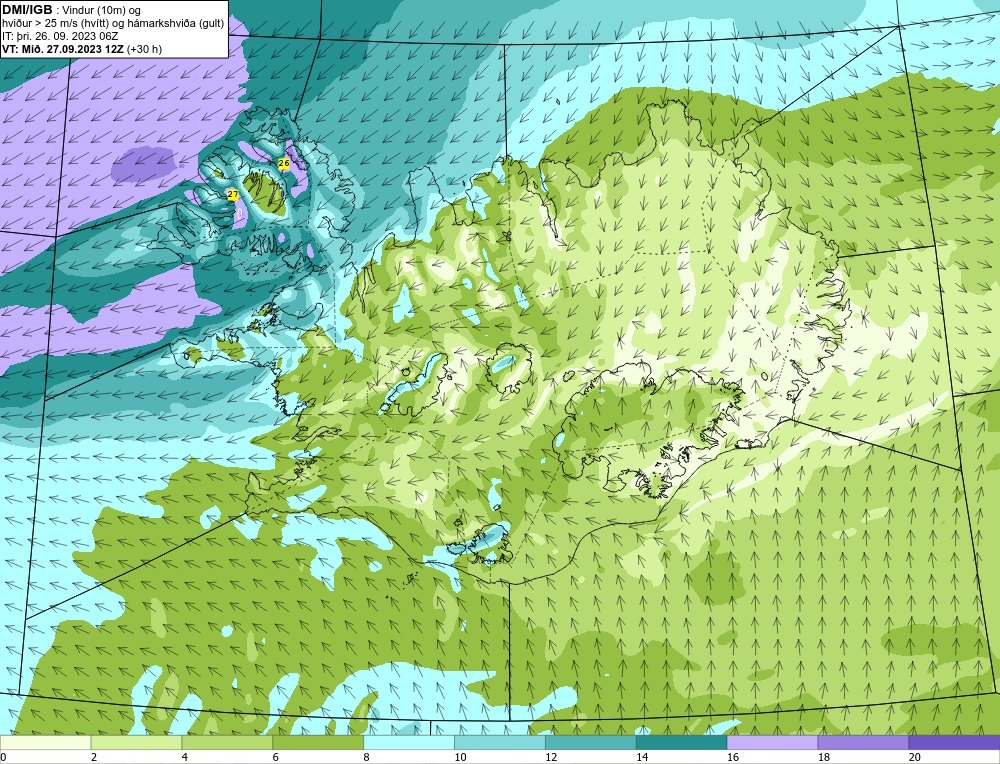Select the 2–4 m/s light green legend swatch
Viewport: 1000px width, 764px height.
point(136,742)
